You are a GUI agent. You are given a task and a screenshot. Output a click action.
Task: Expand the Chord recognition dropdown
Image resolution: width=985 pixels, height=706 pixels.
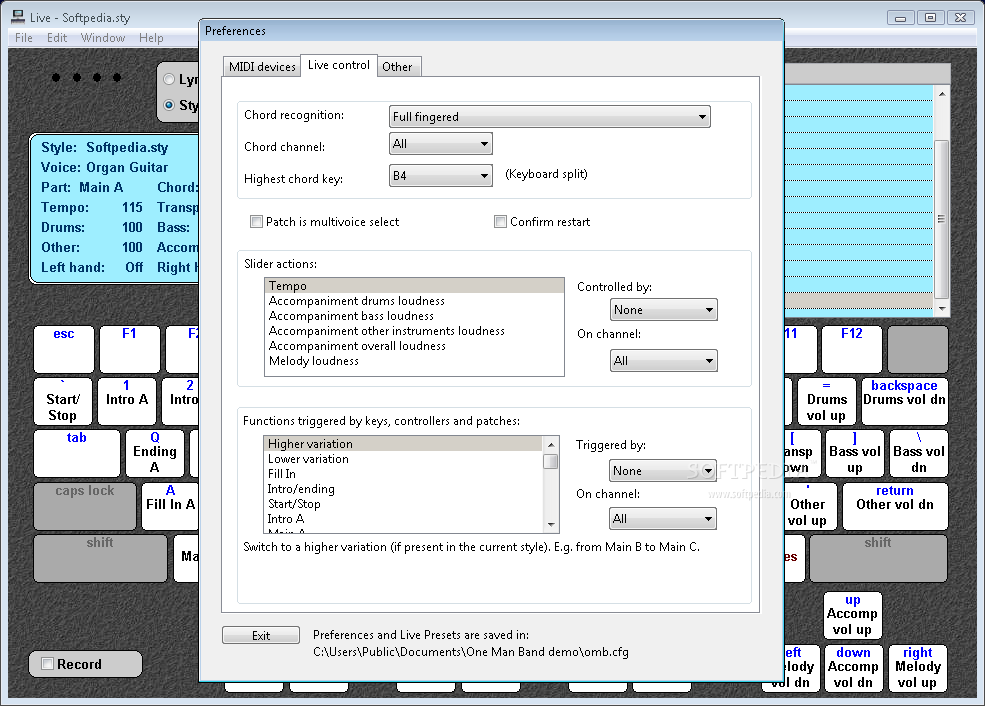click(x=550, y=117)
